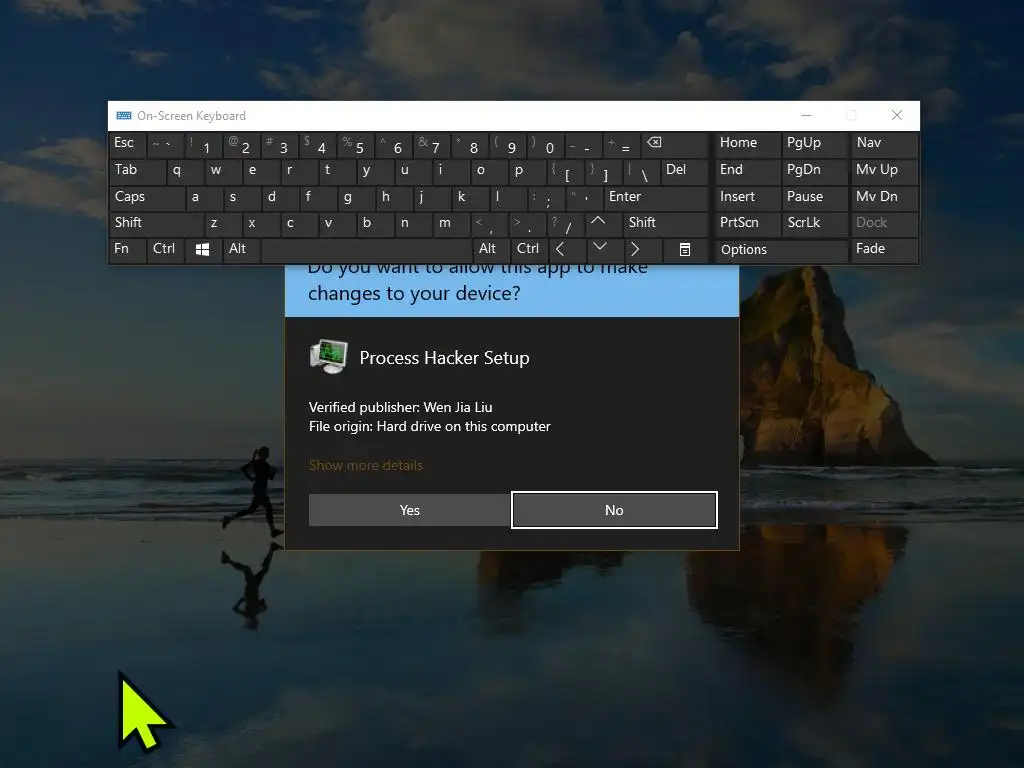
Task: Toggle the Caps lock key
Action: pos(147,197)
